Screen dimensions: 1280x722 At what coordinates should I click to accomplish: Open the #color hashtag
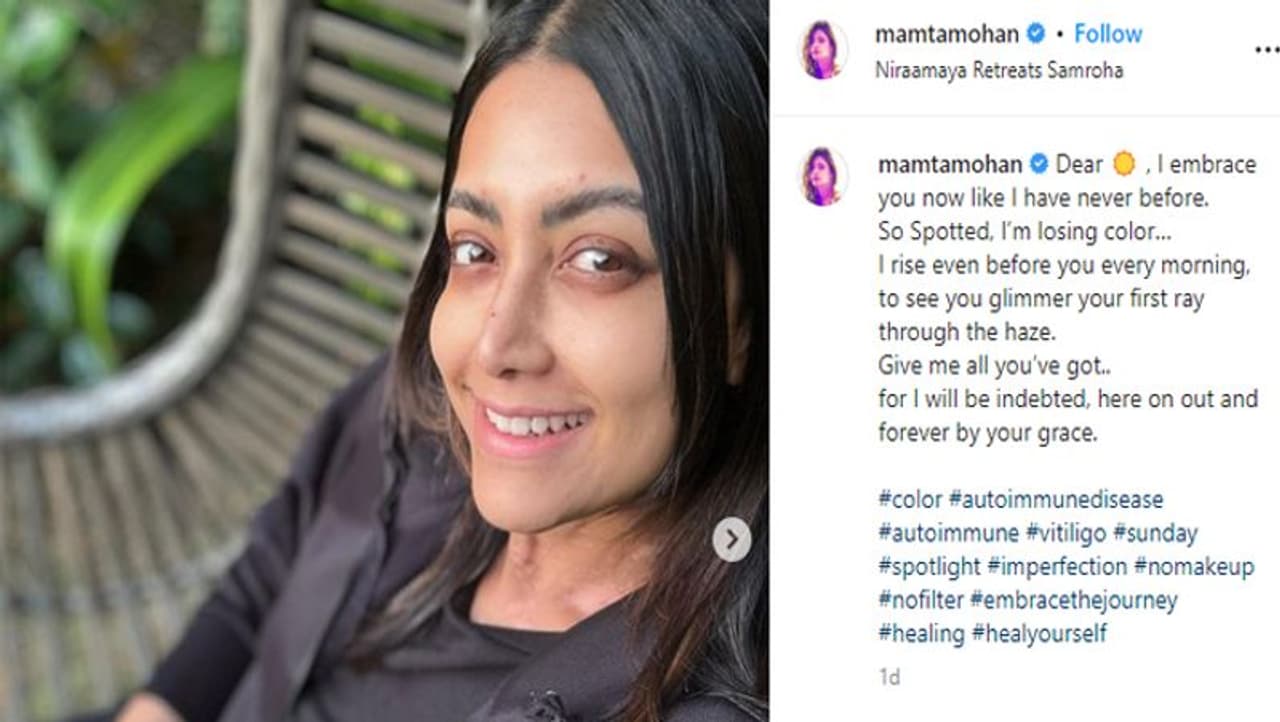(910, 499)
